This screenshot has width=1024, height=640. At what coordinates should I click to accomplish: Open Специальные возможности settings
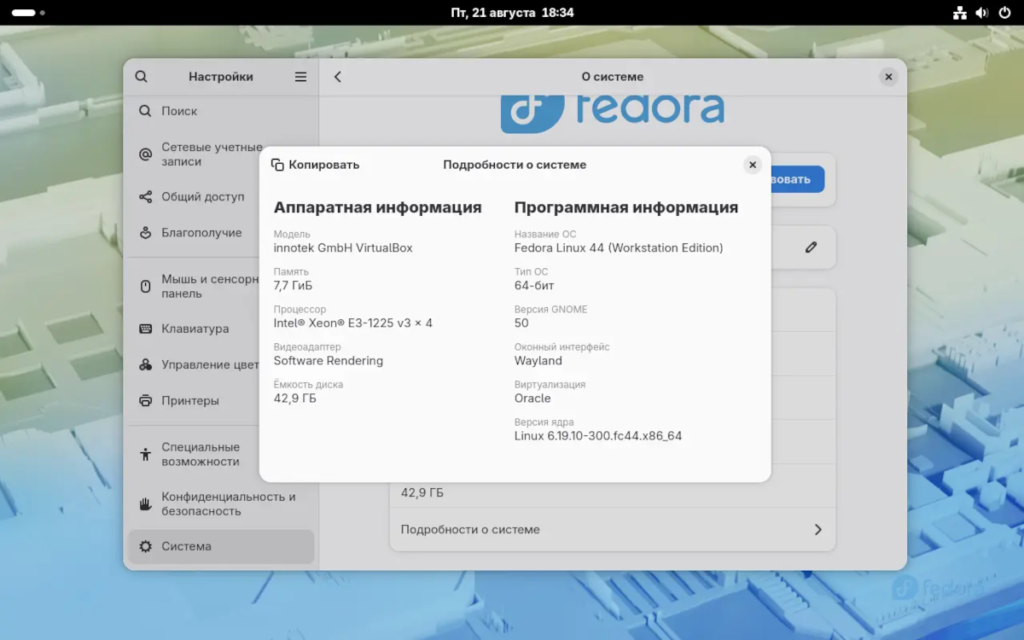(x=221, y=454)
